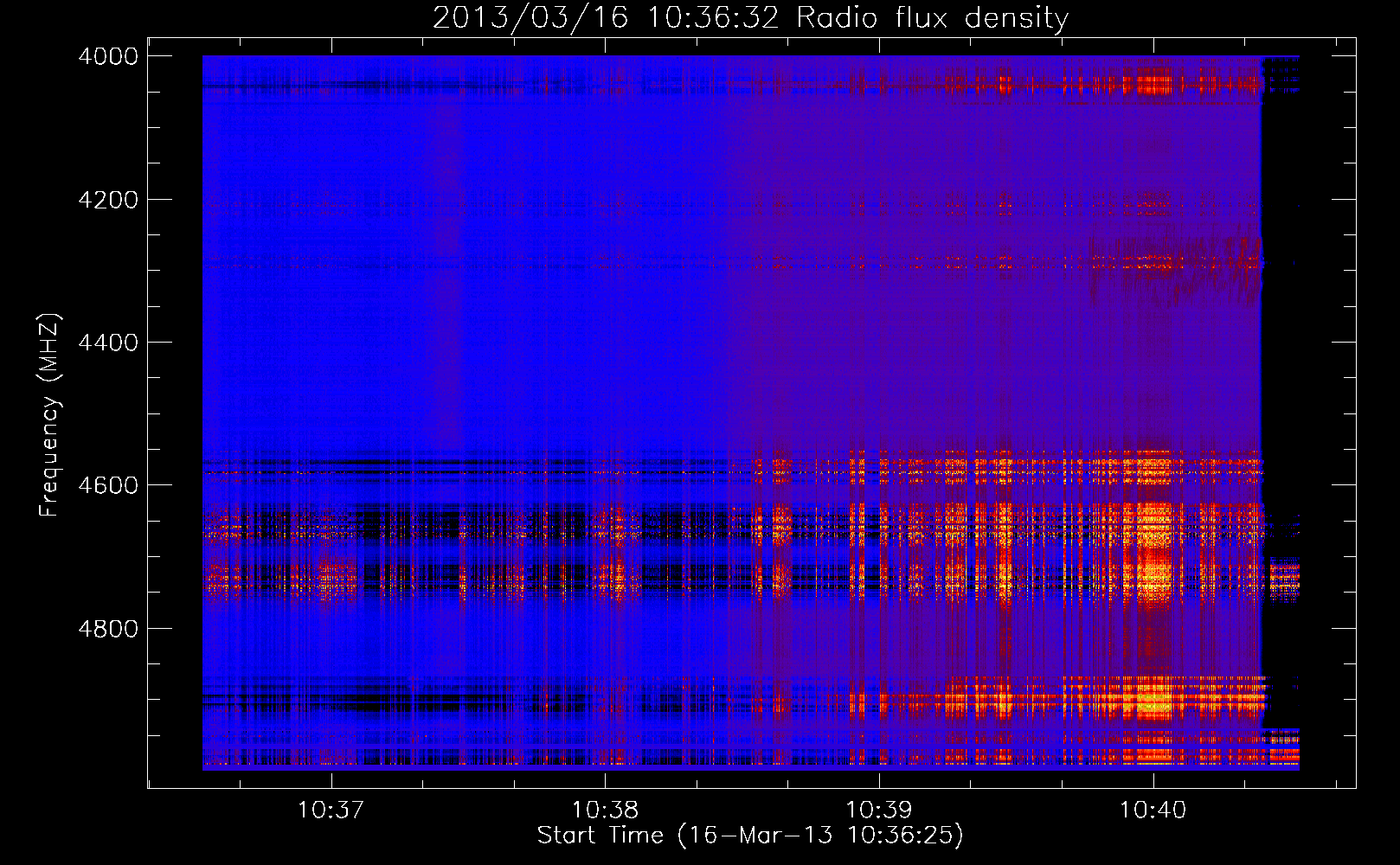
Task: Click the 4000 frequency tick label
Action: 108,56
